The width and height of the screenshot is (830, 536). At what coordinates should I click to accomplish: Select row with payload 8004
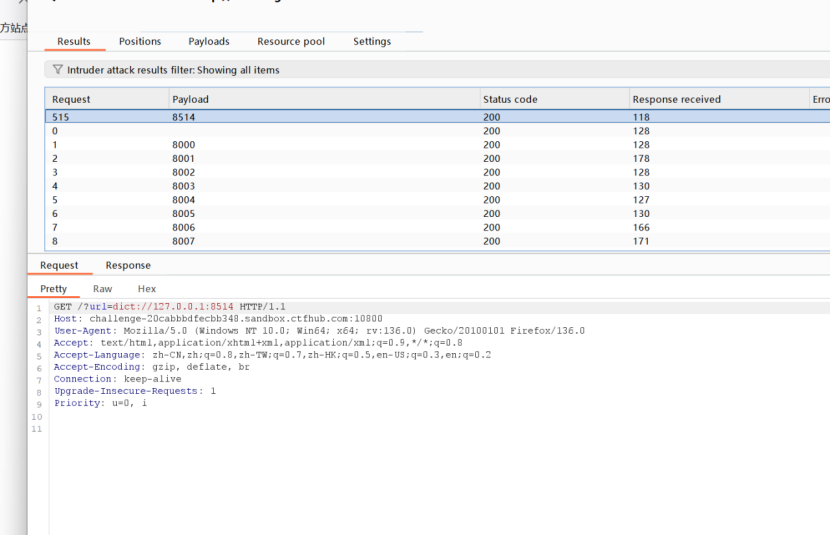[437, 199]
